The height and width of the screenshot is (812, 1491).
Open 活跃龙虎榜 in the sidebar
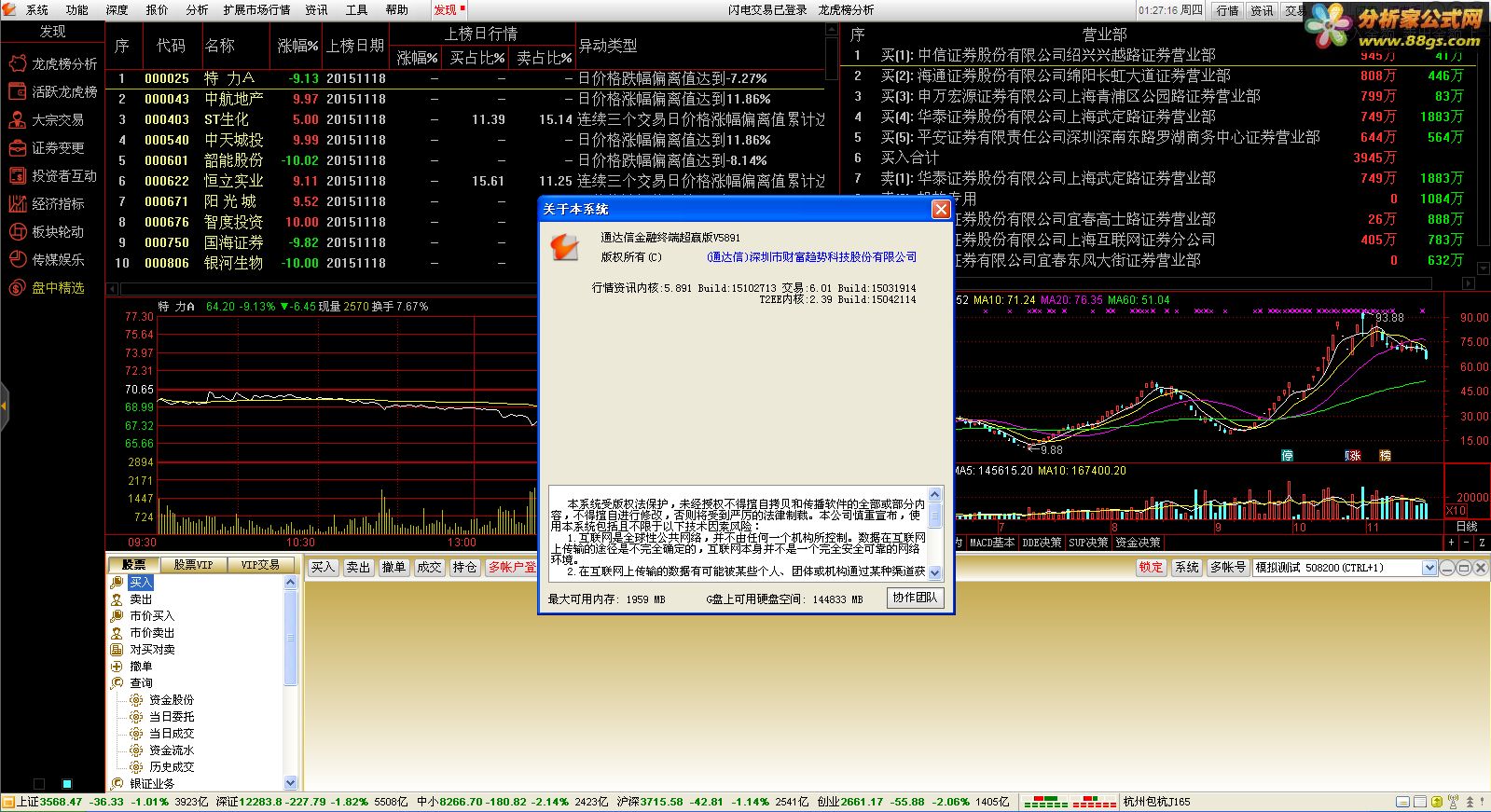52,91
